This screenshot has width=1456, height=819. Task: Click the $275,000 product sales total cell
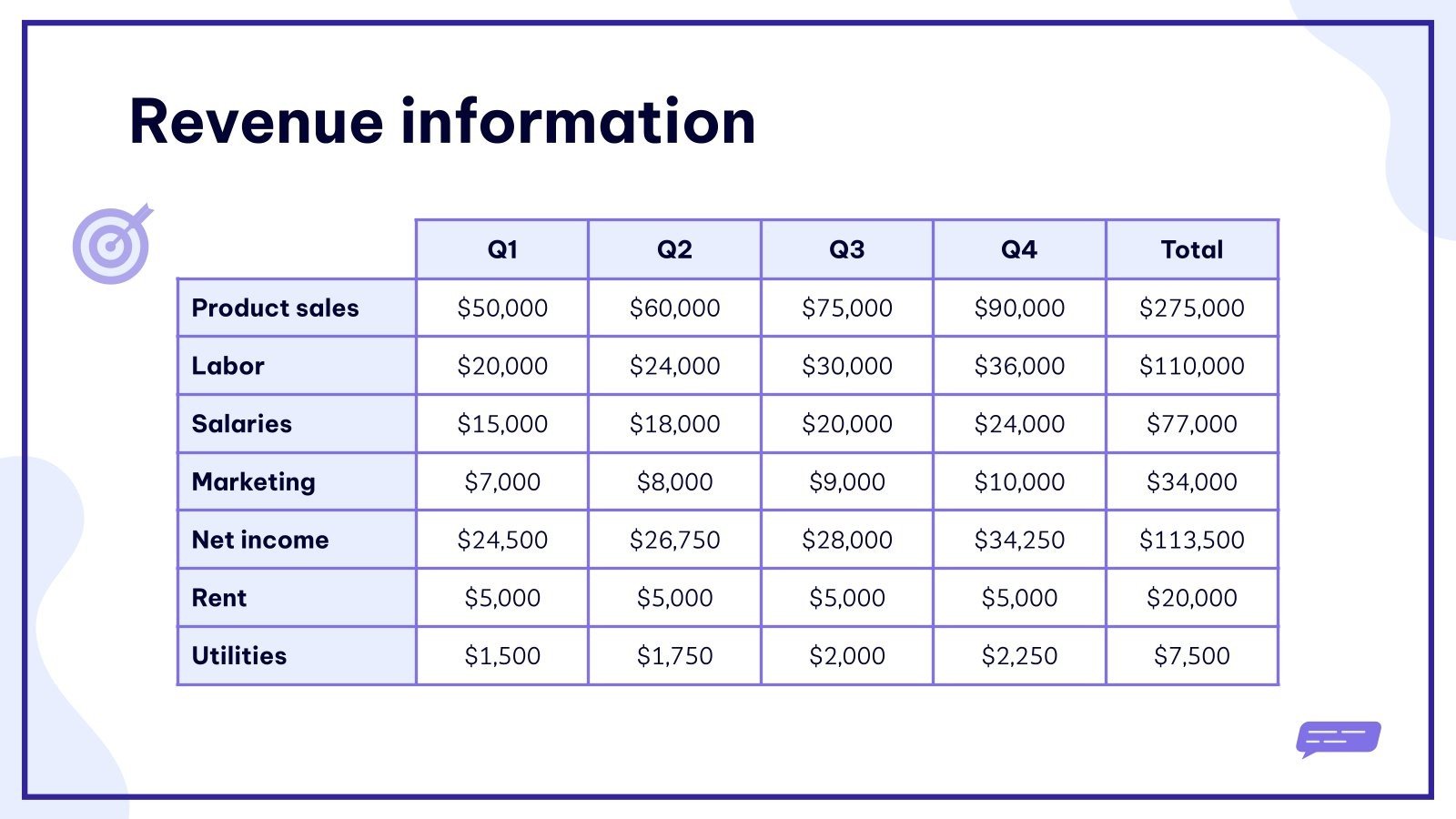click(1191, 308)
